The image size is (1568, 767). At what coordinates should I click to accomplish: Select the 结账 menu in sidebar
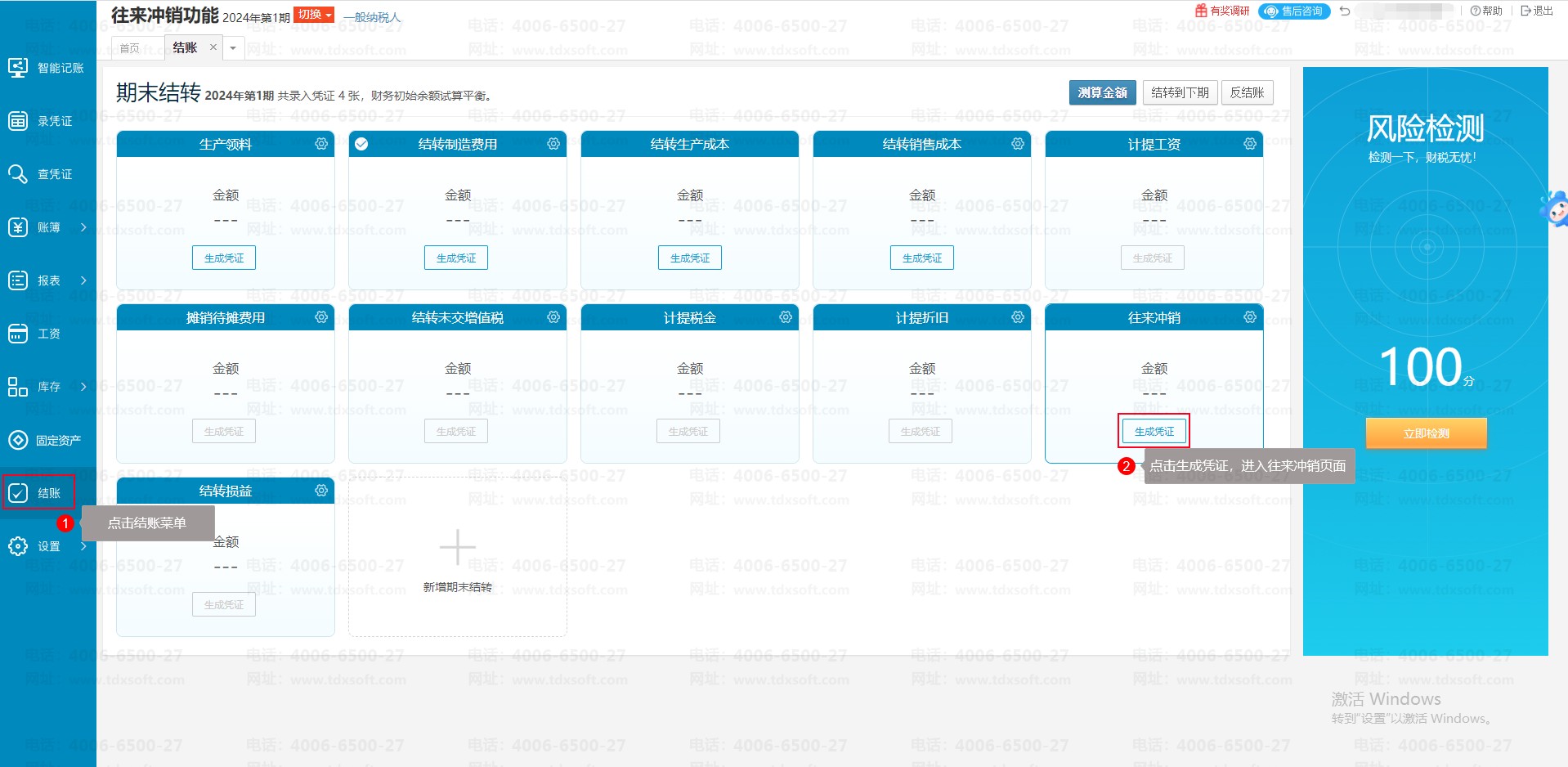pos(38,493)
